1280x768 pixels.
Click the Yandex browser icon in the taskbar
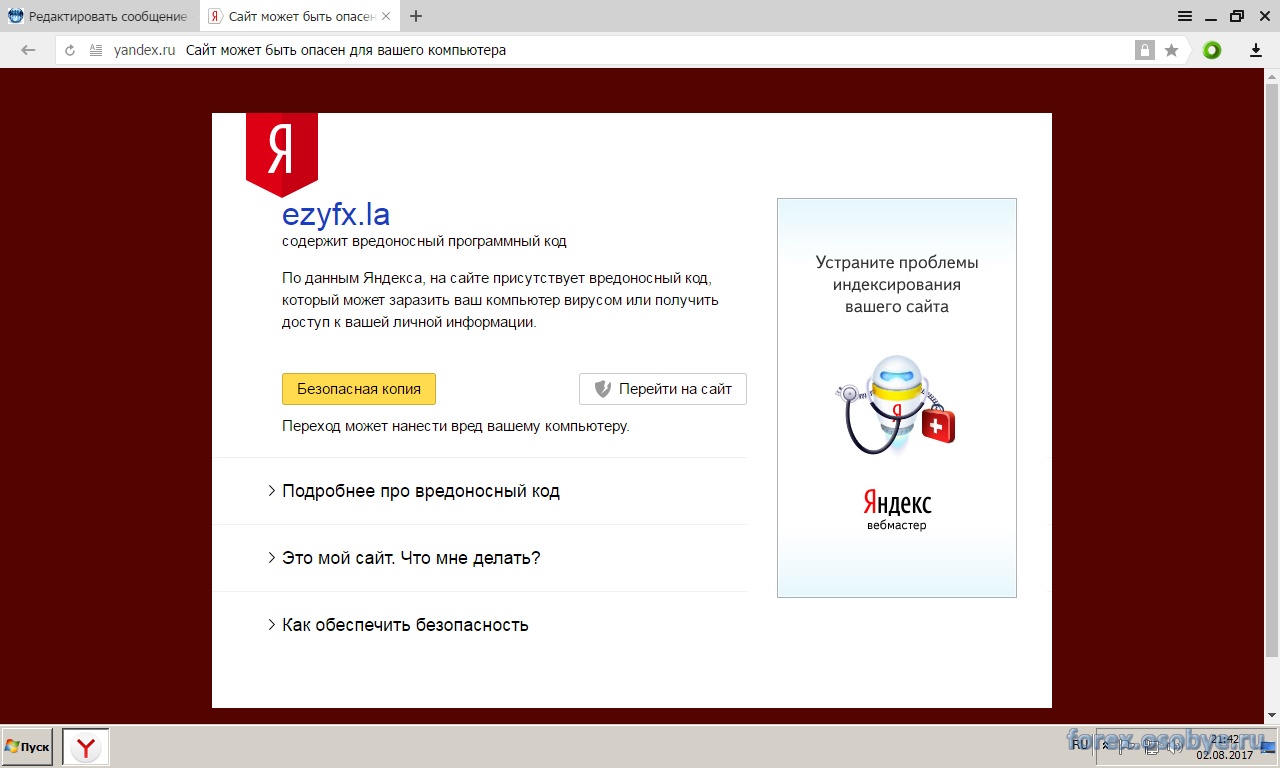coord(86,747)
